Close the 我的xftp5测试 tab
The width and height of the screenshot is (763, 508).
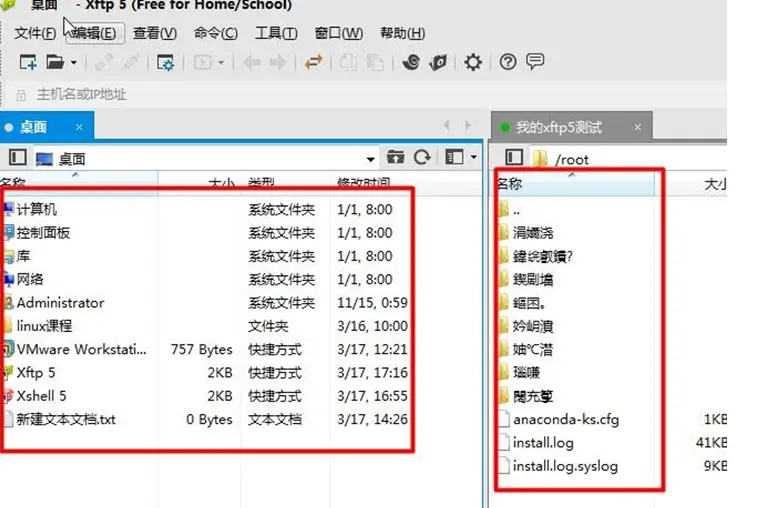[x=637, y=127]
